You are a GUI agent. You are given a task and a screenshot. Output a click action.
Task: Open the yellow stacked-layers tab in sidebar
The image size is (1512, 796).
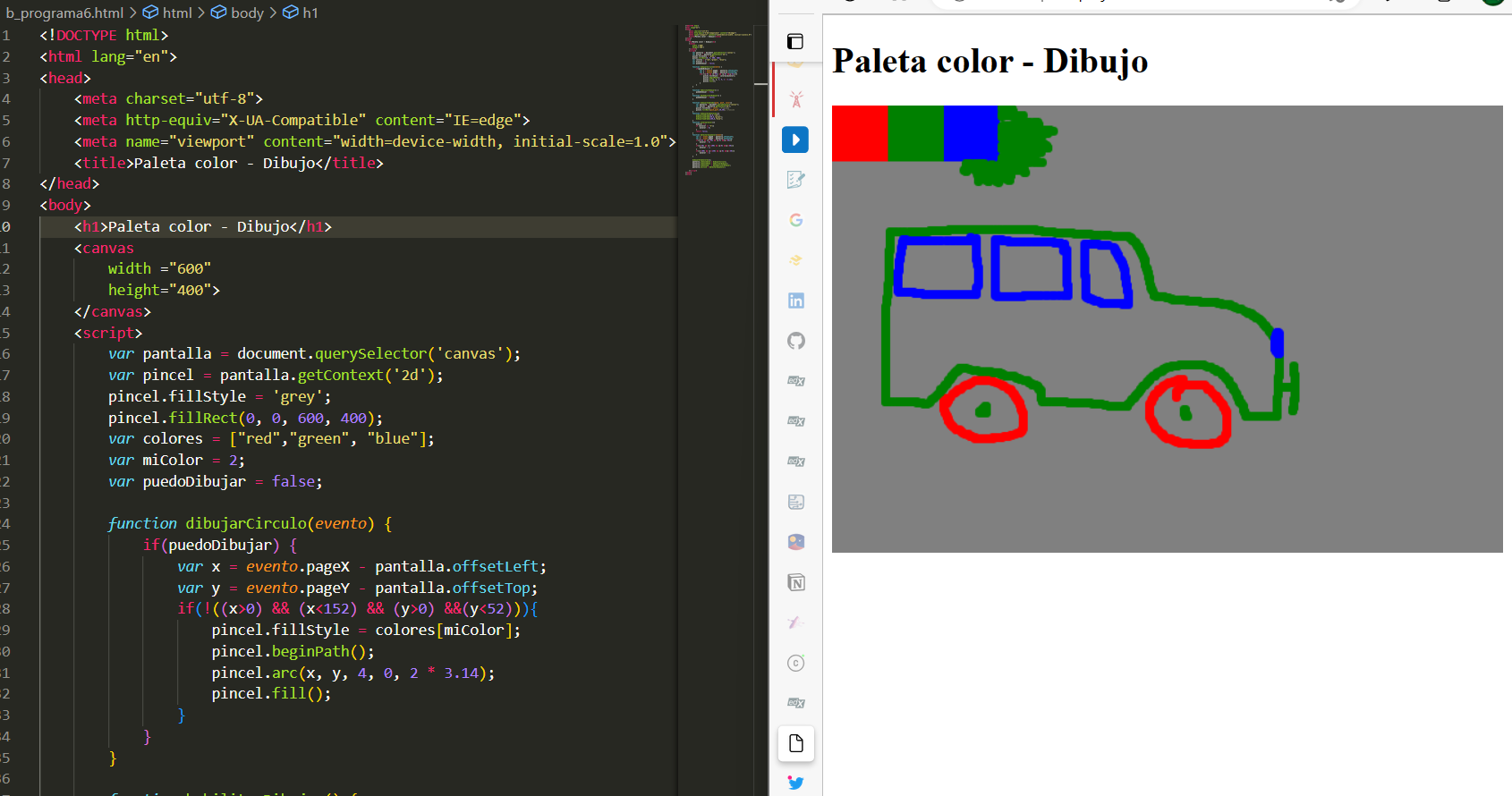point(795,260)
